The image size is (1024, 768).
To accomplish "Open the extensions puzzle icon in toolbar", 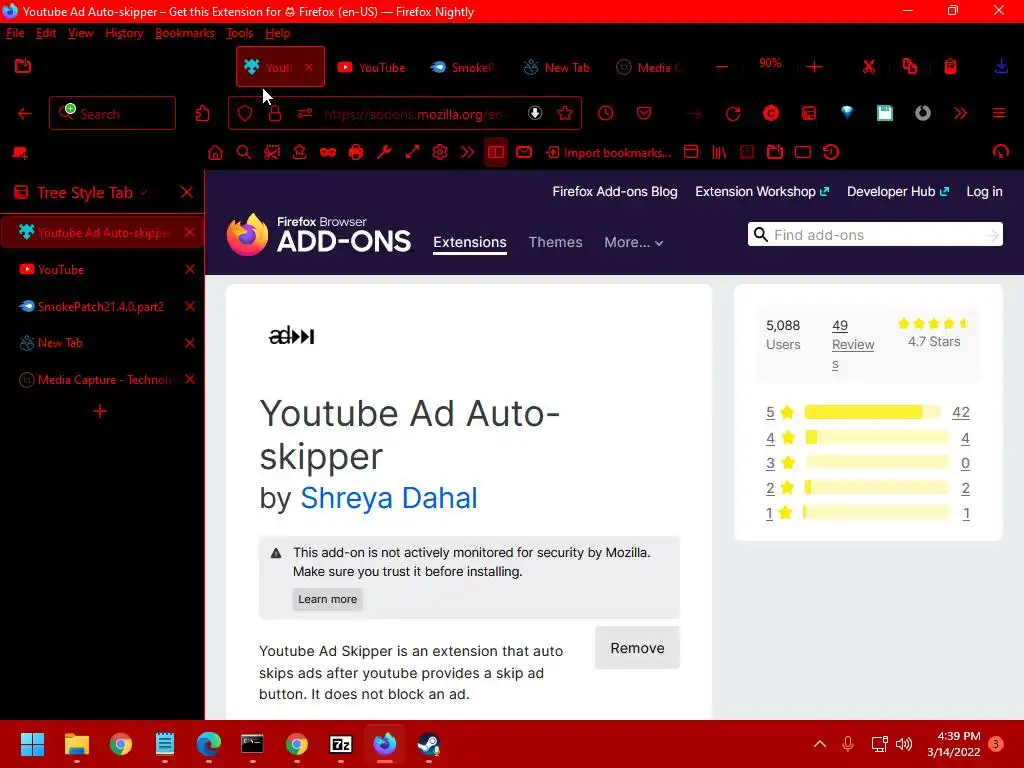I will [202, 114].
